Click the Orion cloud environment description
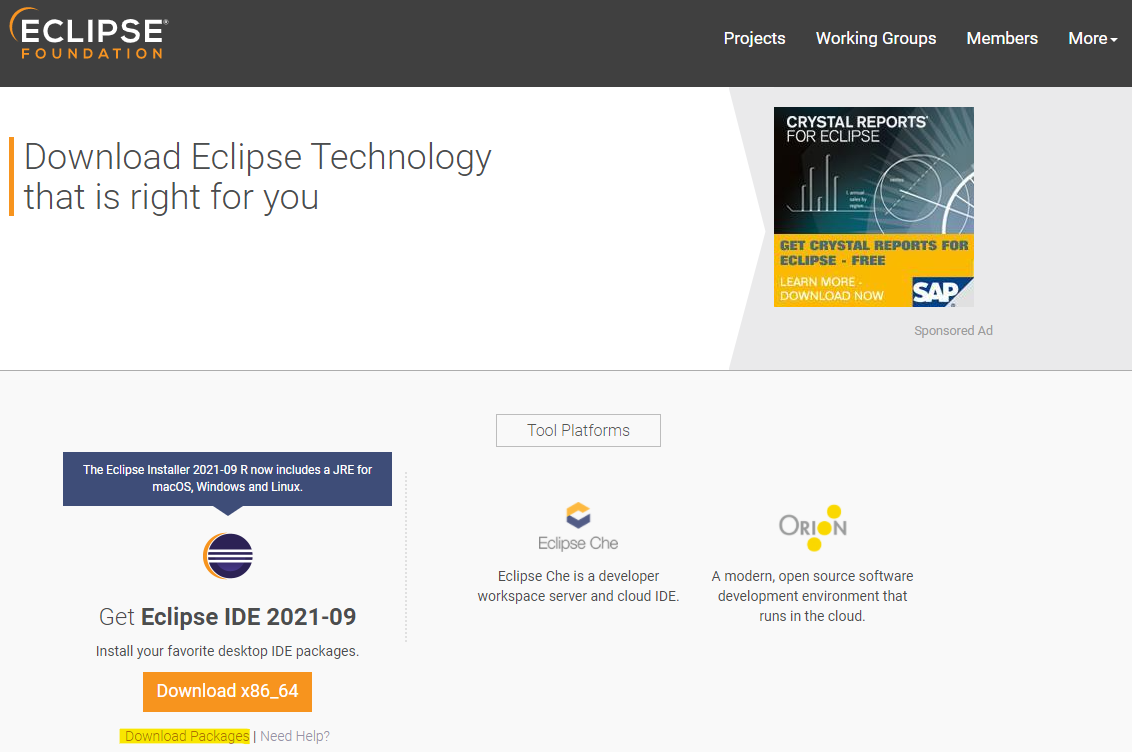Screen dimensions: 1132x752 [812, 596]
